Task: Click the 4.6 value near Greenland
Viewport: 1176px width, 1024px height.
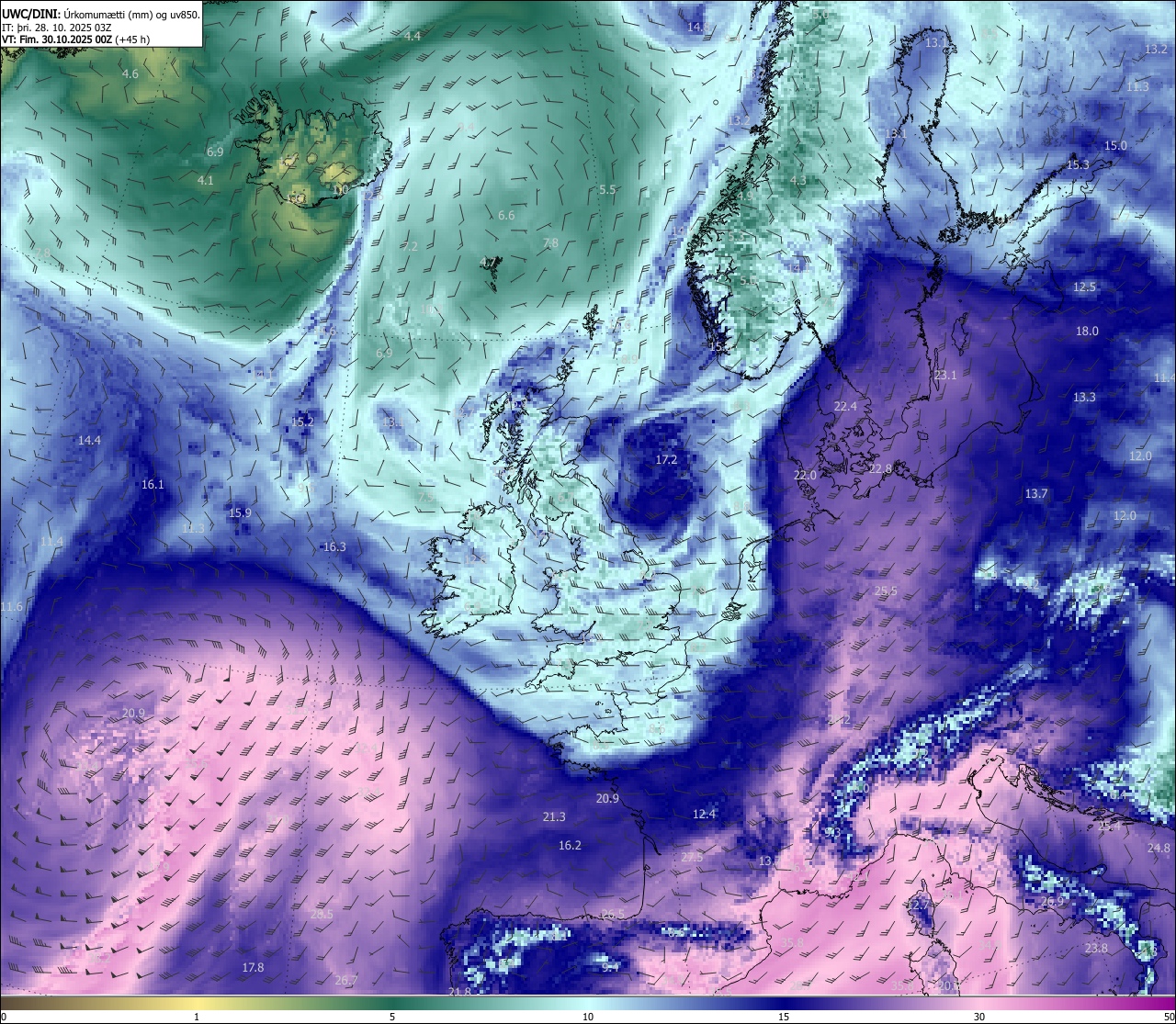Action: pos(130,73)
